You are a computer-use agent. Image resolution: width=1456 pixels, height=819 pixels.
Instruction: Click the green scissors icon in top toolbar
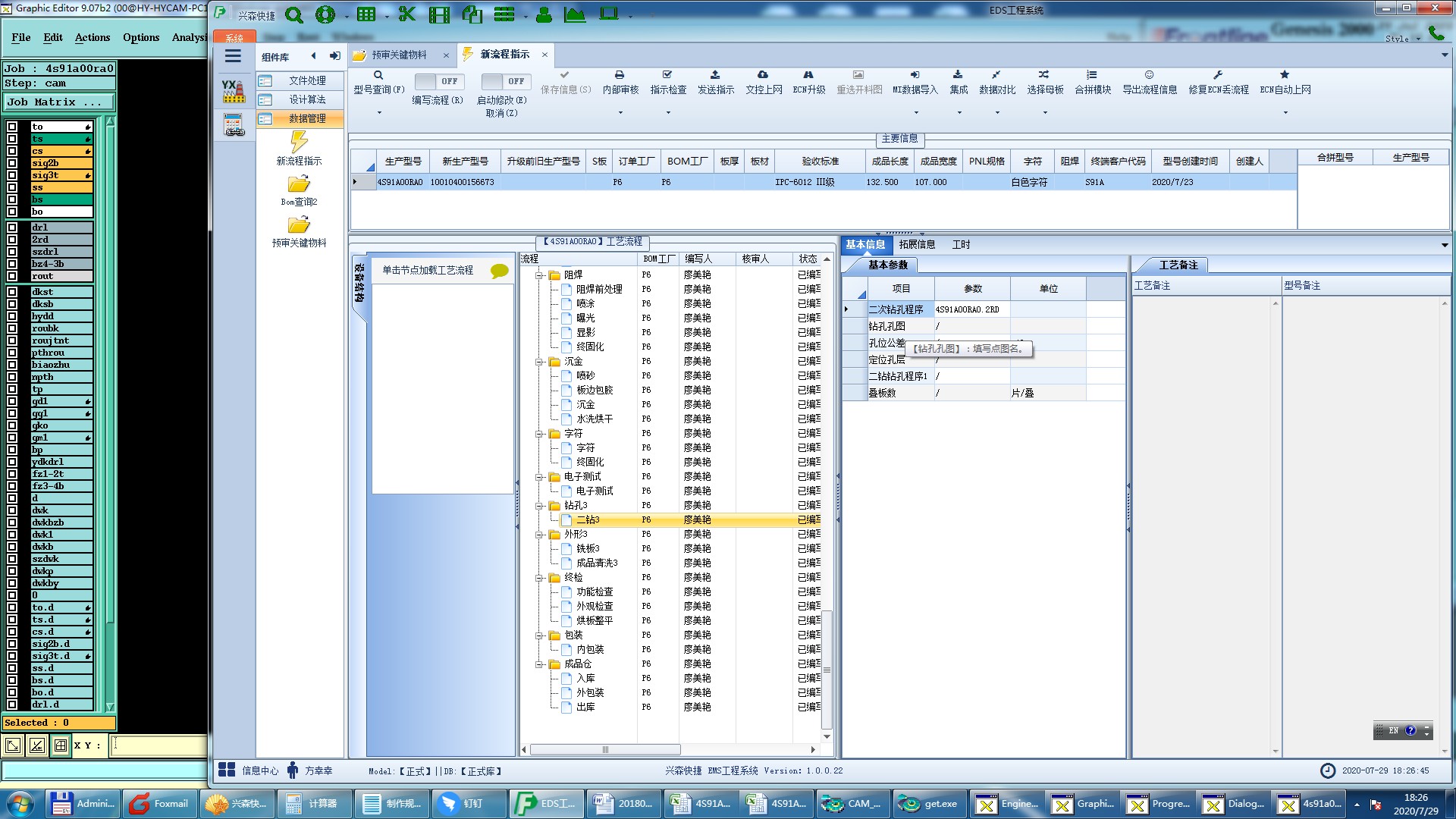[x=407, y=14]
